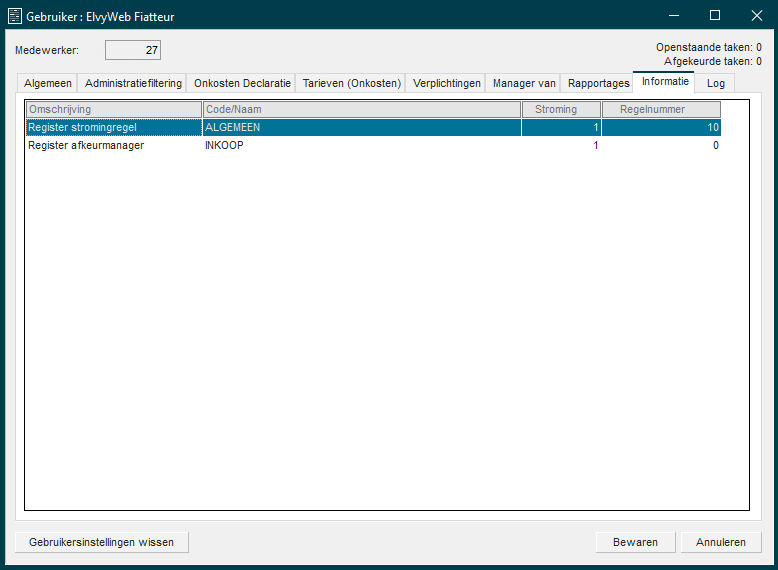Open the Algemeen tab
Viewport: 778px width, 570px height.
coord(48,83)
